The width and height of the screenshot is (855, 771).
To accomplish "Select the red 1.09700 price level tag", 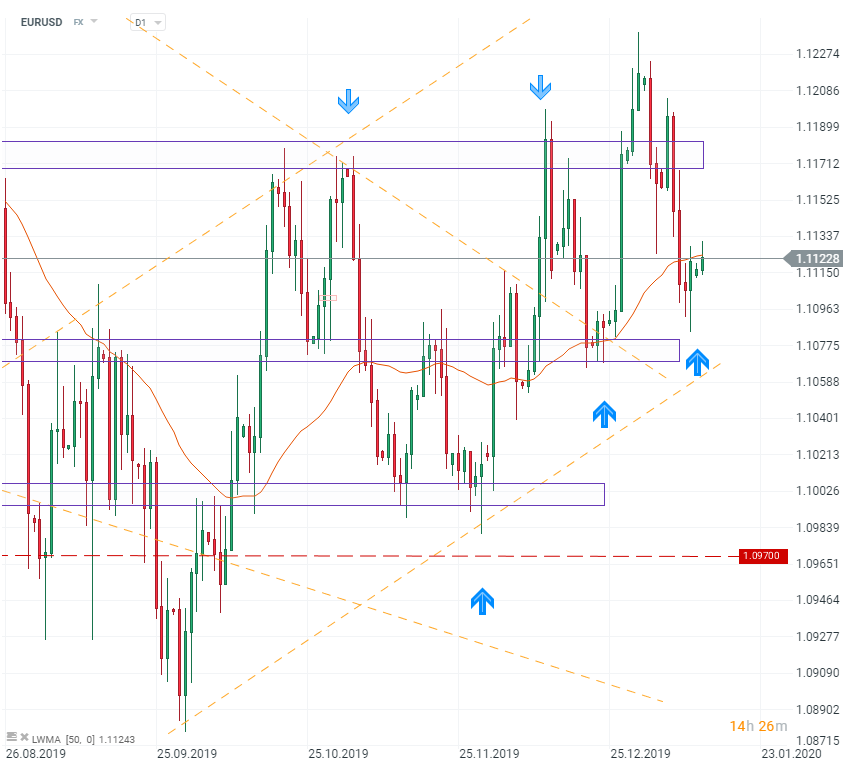I will tap(763, 556).
